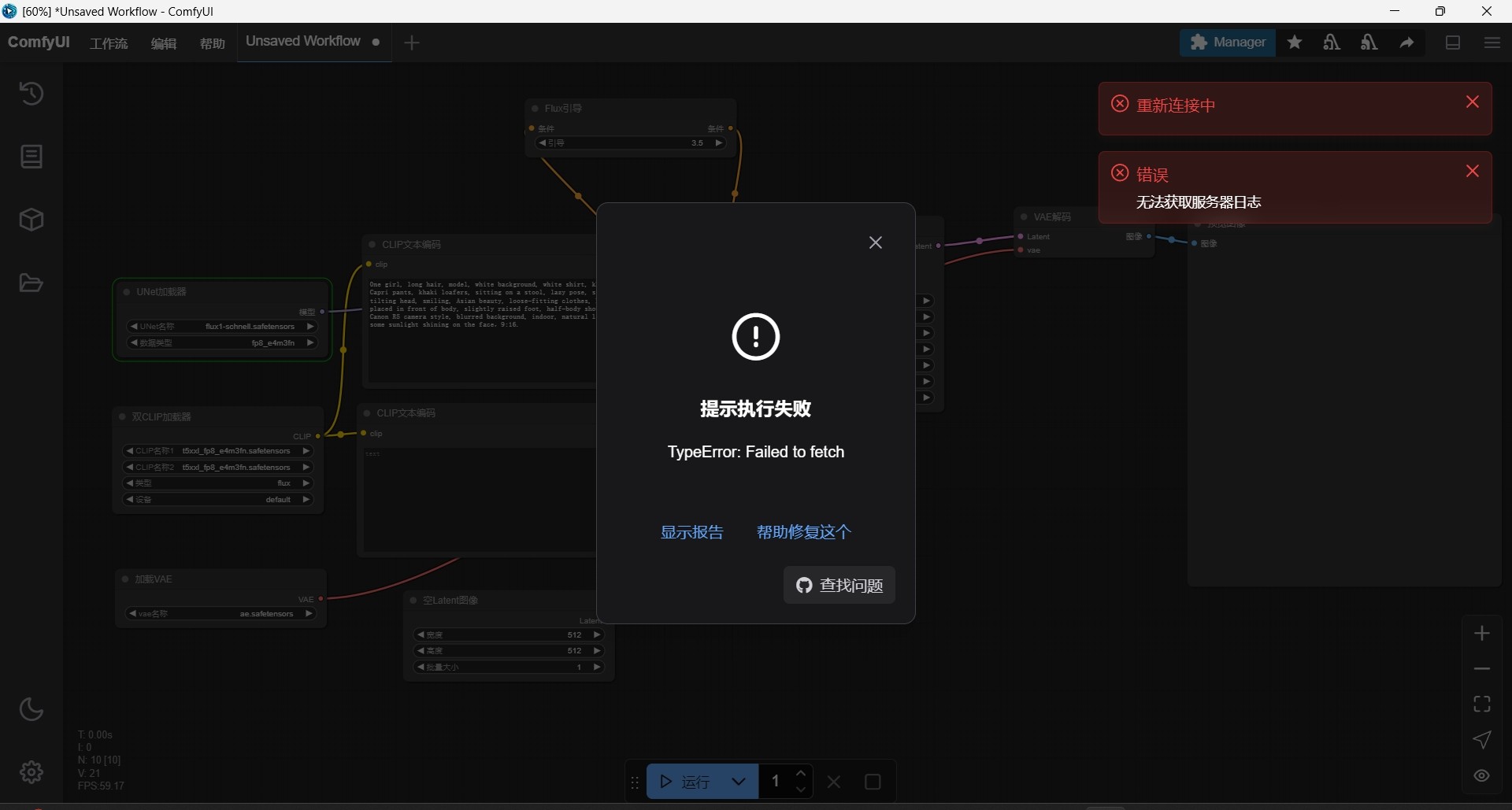
Task: Close the error dialog with X
Action: pos(876,242)
